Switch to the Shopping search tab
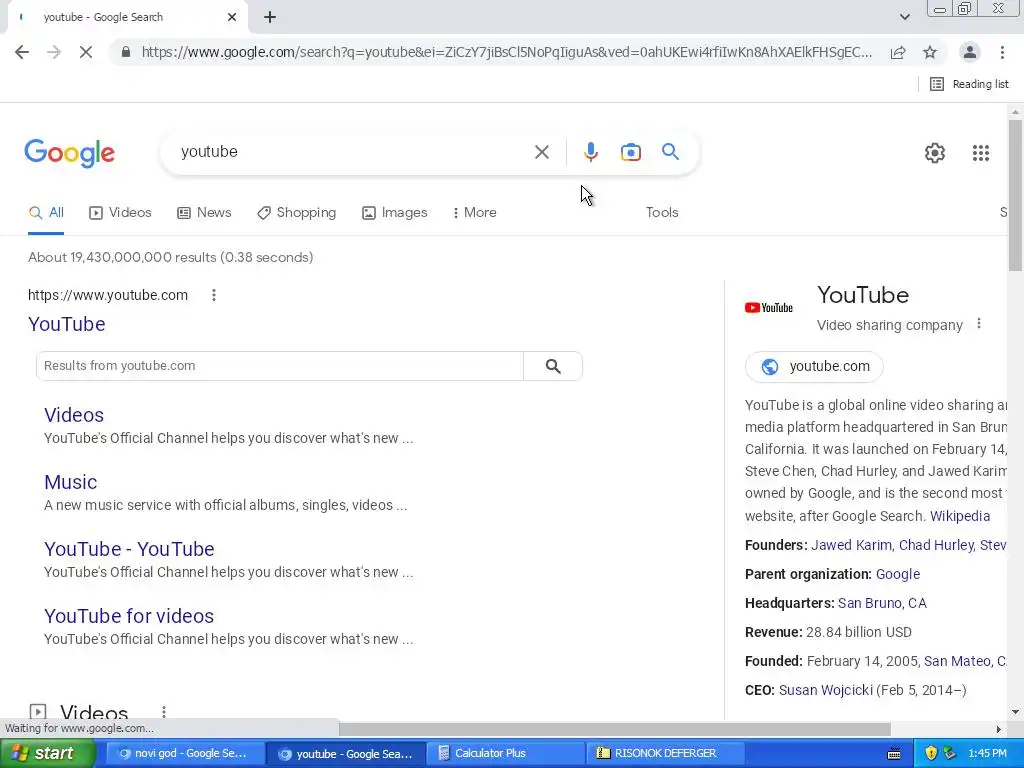This screenshot has width=1024, height=768. click(x=296, y=213)
